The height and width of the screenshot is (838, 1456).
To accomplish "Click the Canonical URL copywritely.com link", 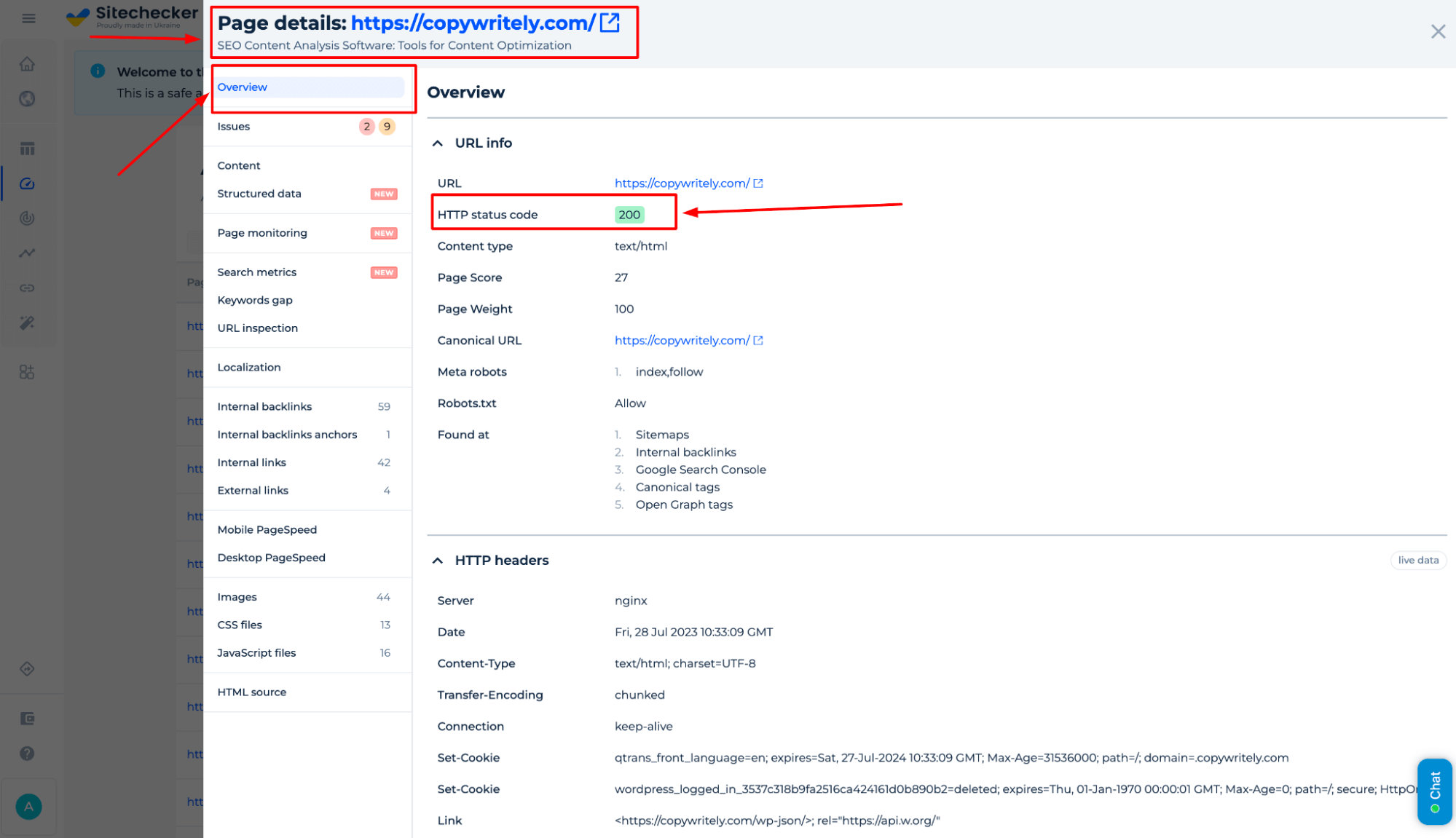I will pos(682,341).
